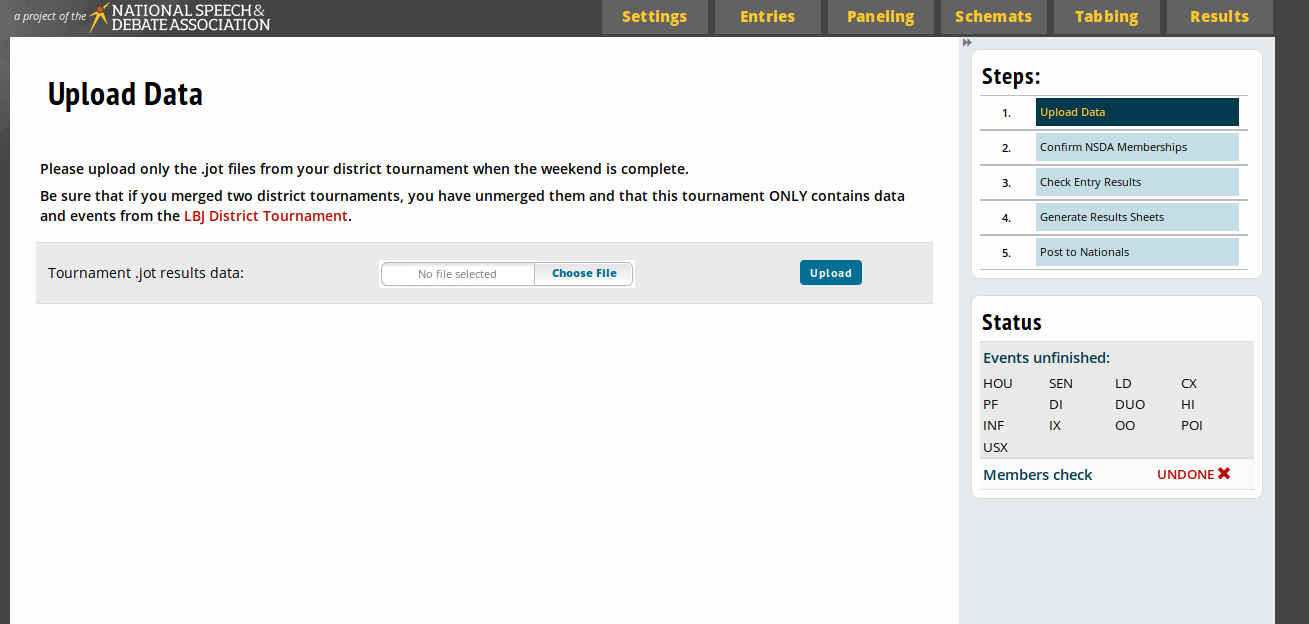Open the Paneling menu
Viewport: 1309px width, 624px height.
click(880, 17)
